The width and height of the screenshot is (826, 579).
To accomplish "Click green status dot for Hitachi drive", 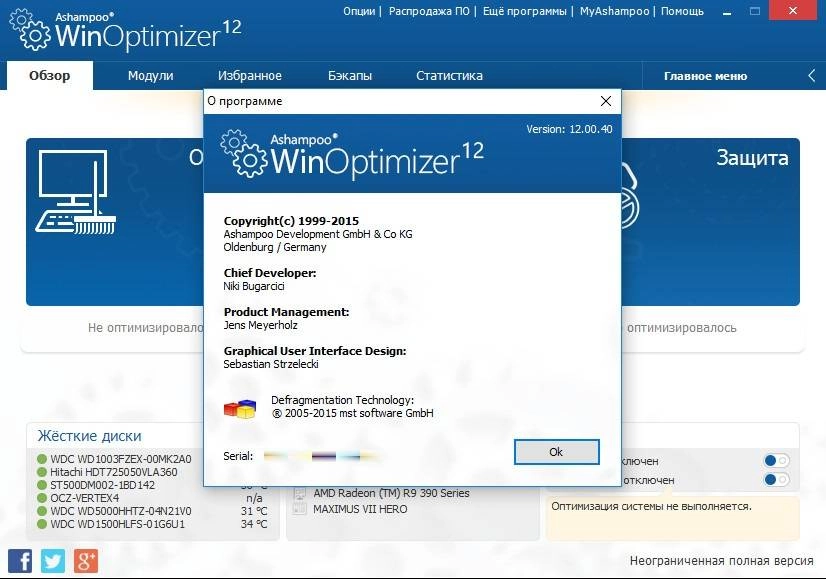I will pyautogui.click(x=42, y=472).
